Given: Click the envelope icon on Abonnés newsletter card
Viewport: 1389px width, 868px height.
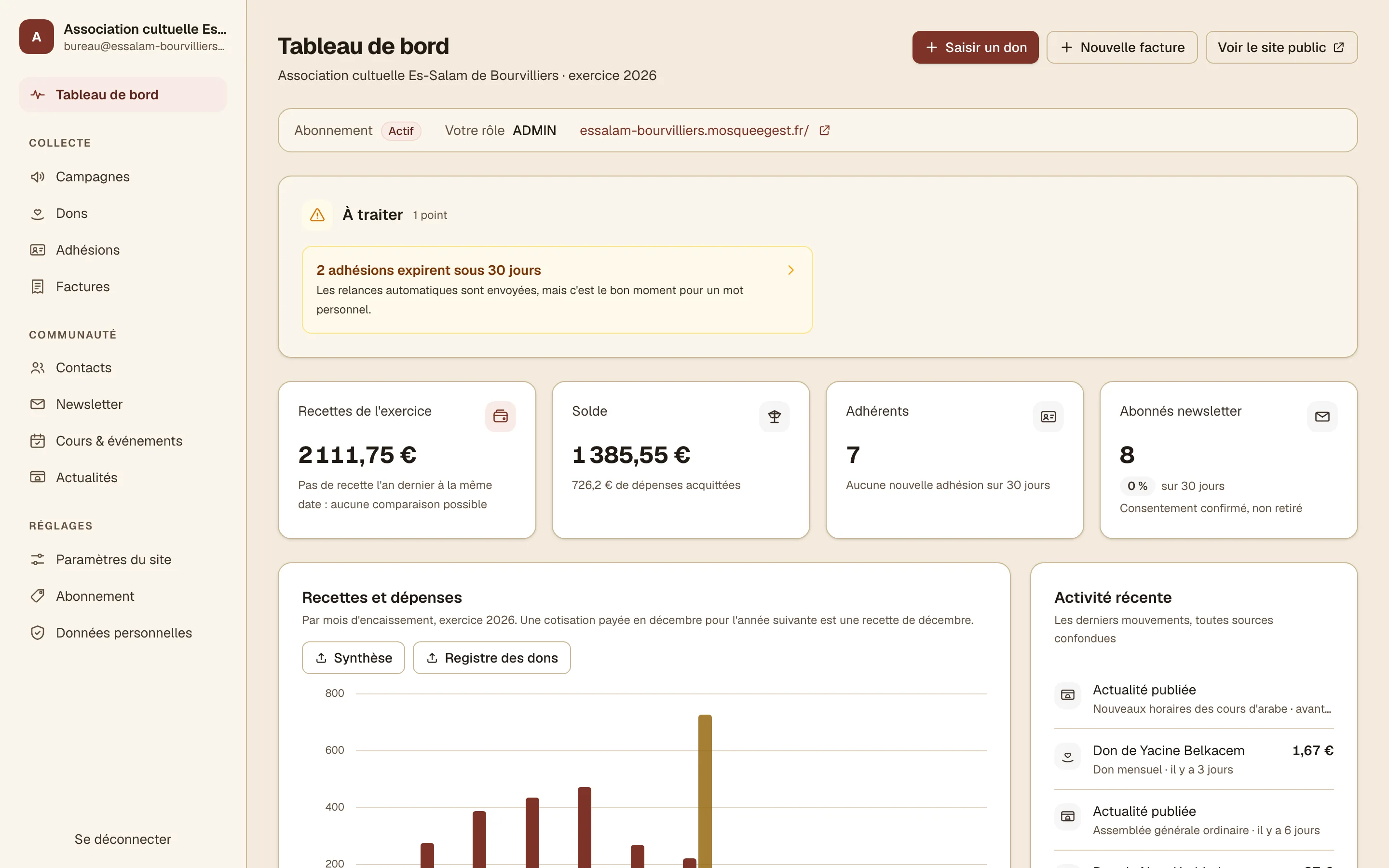Looking at the screenshot, I should [x=1322, y=417].
